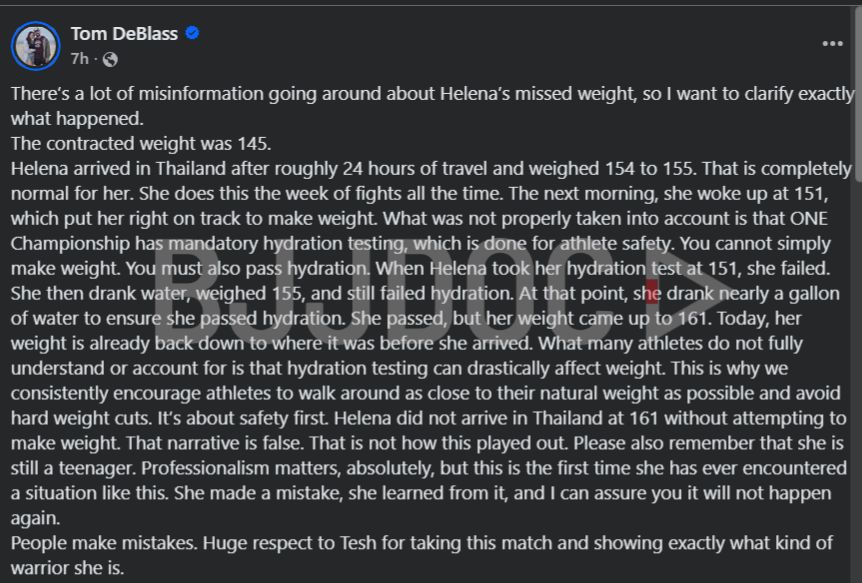Screen dimensions: 862x583
Task: Open Tom DeBlass's profile picture
Action: [36, 45]
